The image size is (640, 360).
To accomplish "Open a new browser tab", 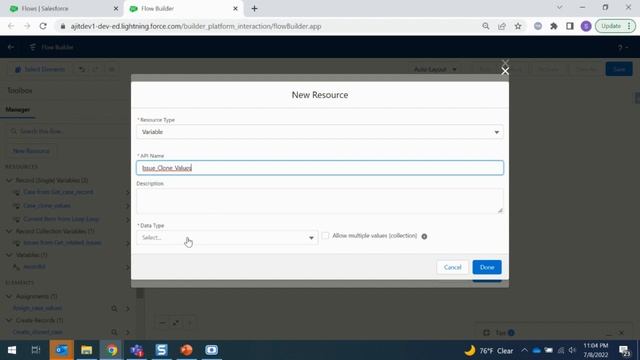I will click(254, 9).
